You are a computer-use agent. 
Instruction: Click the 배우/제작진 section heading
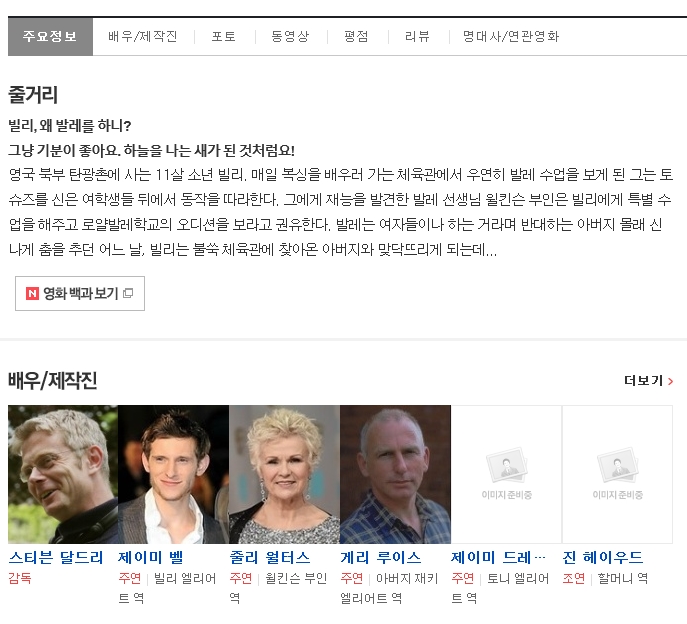click(x=53, y=380)
